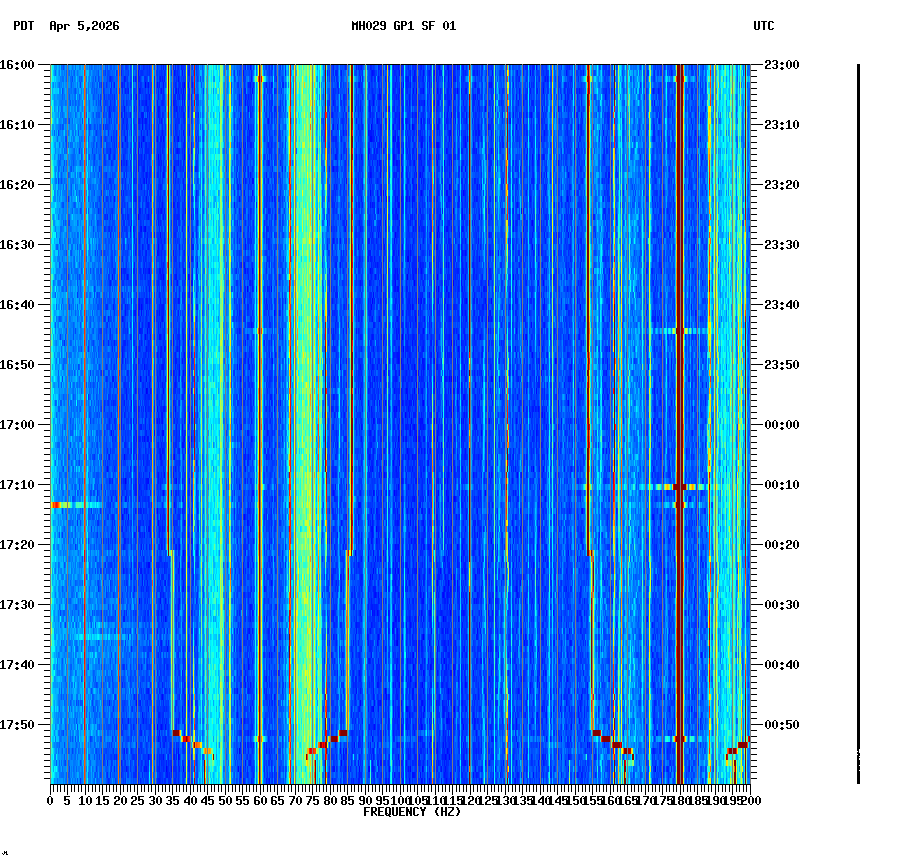Click the bright yellow band near 75 Hz
Screen dimensions: 902x864
pos(310,400)
